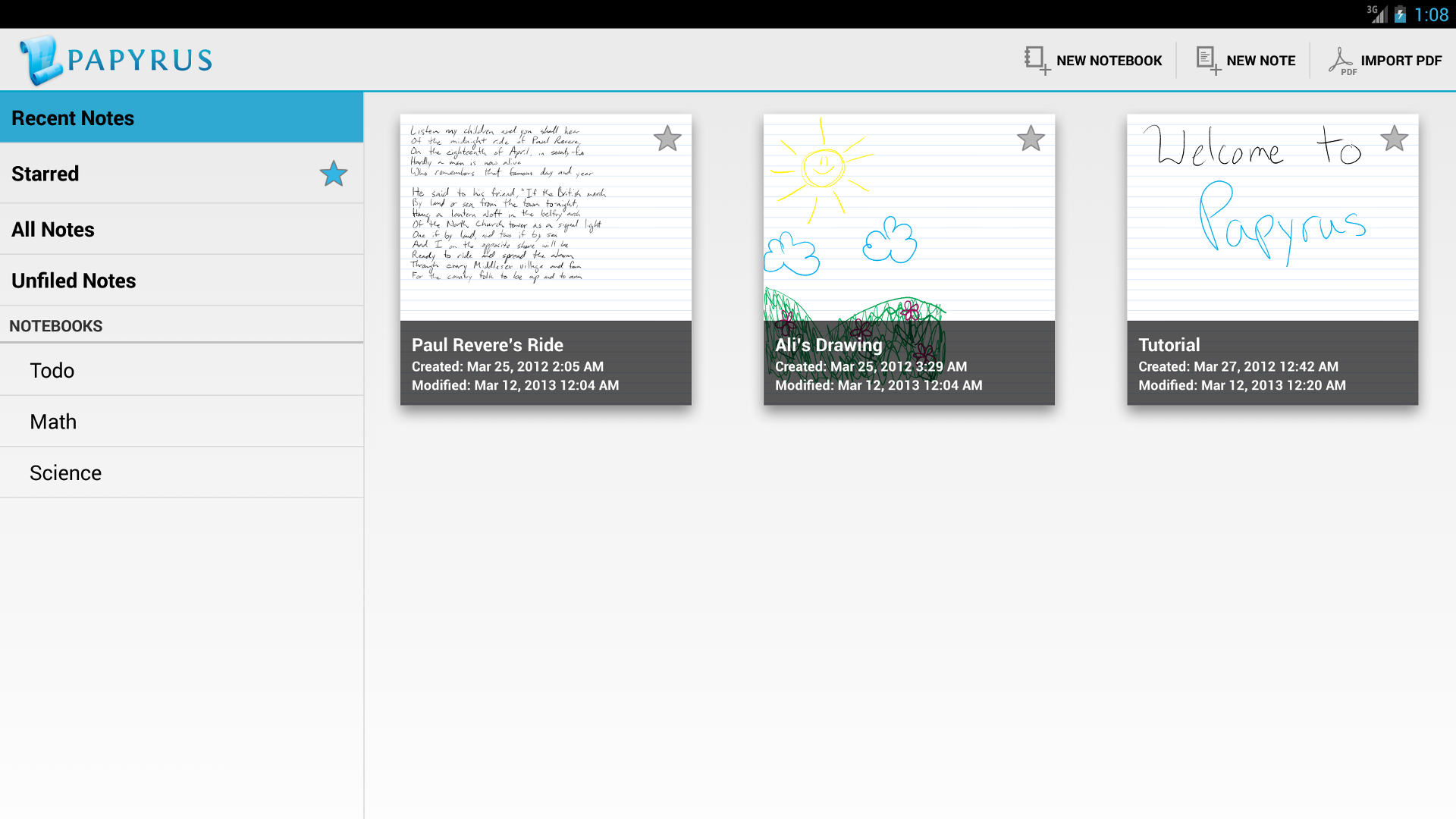The width and height of the screenshot is (1456, 819).
Task: Click the New Notebook icon
Action: (1036, 60)
